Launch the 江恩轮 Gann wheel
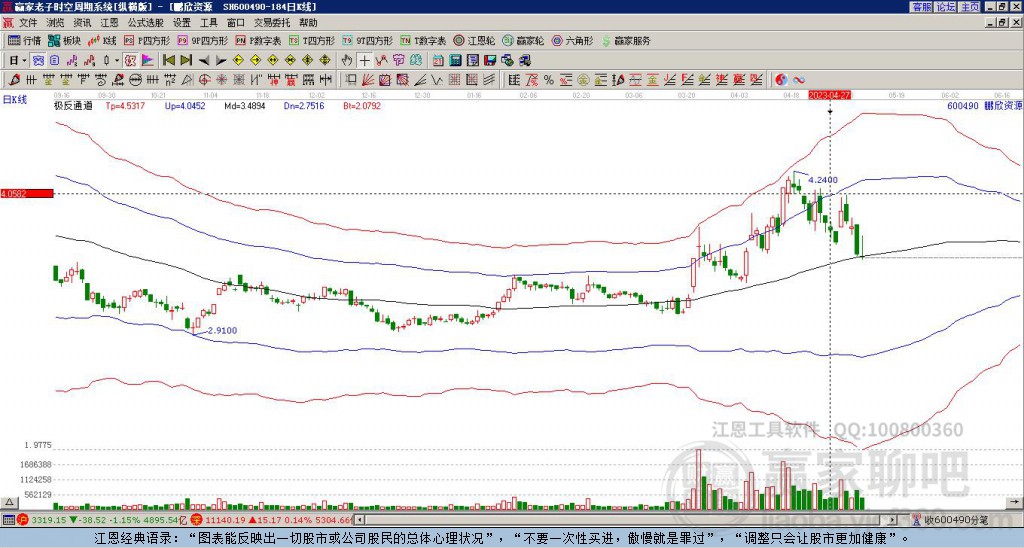 [x=473, y=40]
